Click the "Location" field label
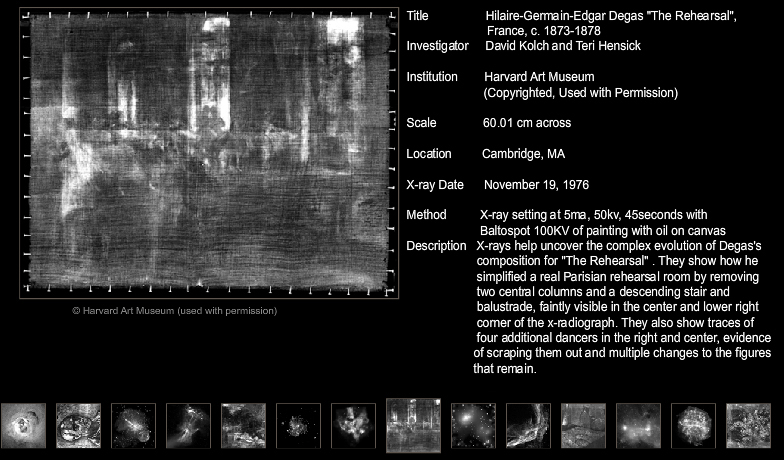Image resolution: width=784 pixels, height=460 pixels. coord(429,154)
